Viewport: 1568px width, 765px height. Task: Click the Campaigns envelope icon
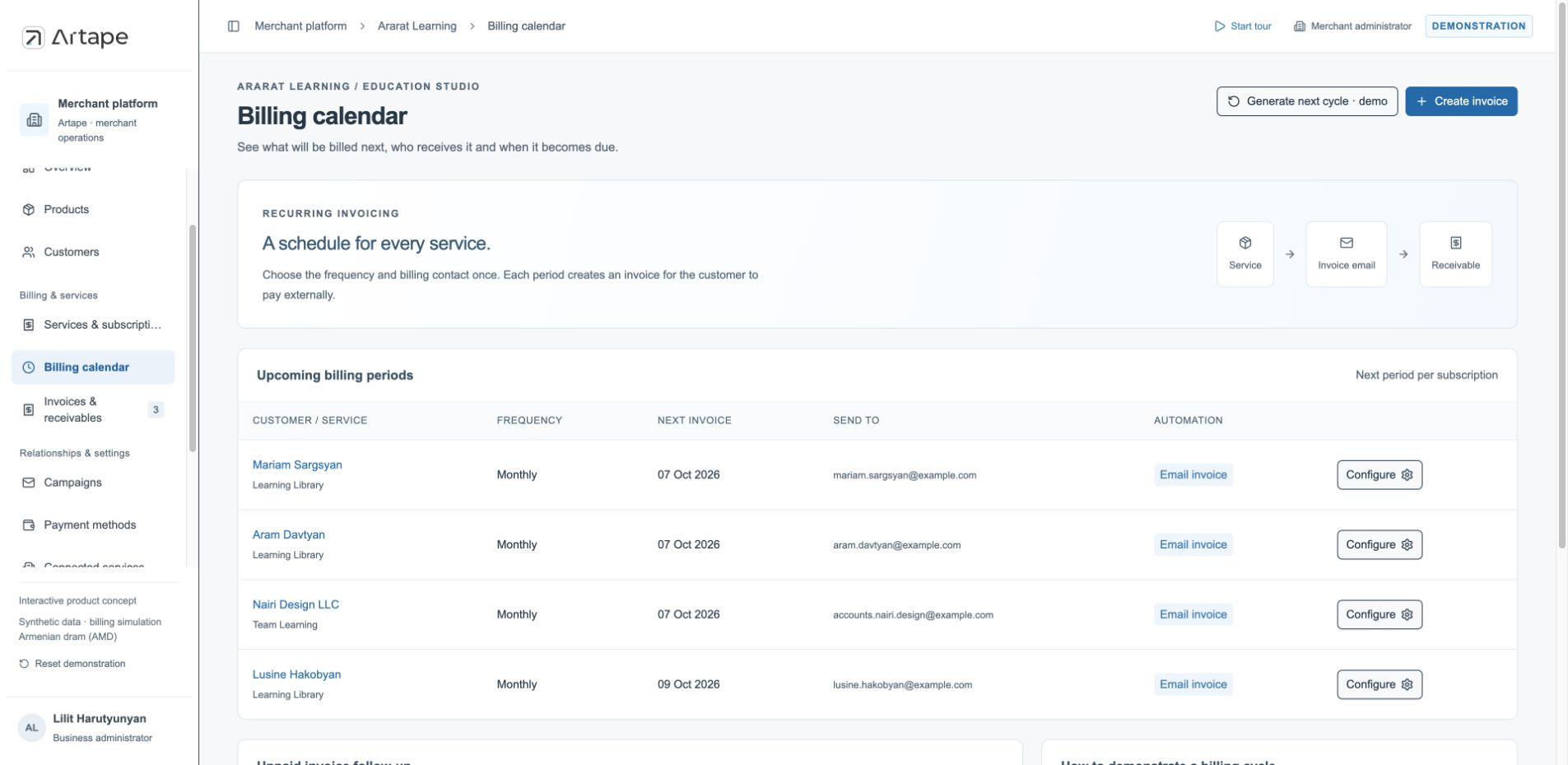[29, 483]
